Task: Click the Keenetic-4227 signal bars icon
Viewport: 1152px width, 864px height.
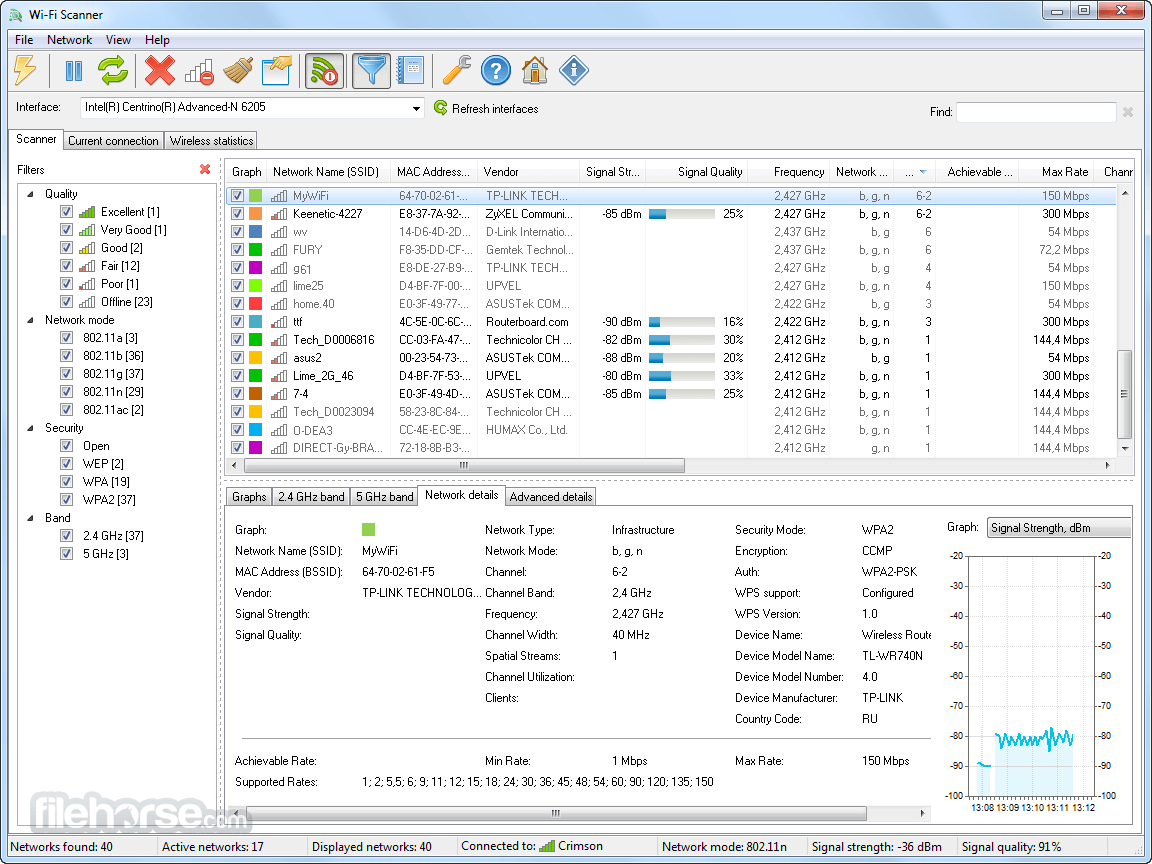Action: [278, 214]
